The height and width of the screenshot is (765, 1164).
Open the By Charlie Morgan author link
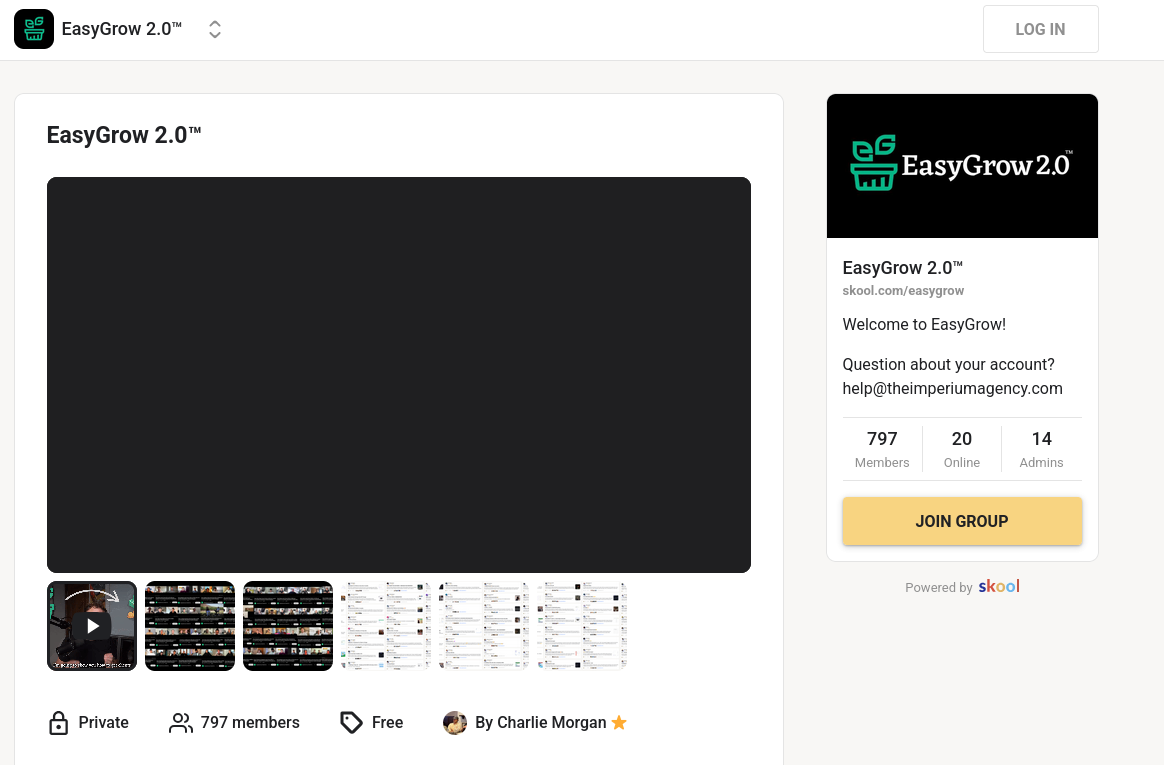tap(540, 723)
